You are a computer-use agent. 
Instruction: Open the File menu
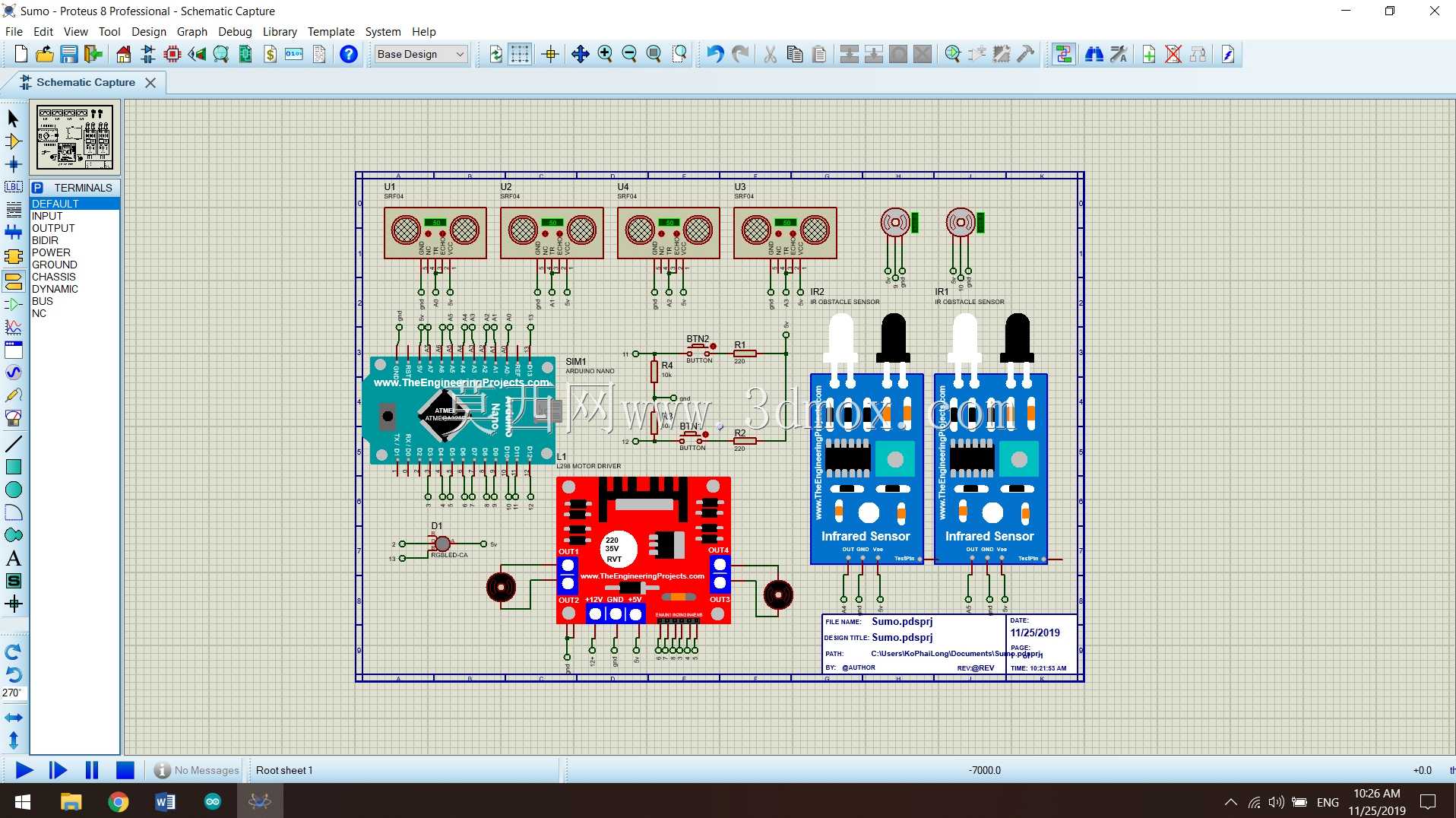coord(14,32)
